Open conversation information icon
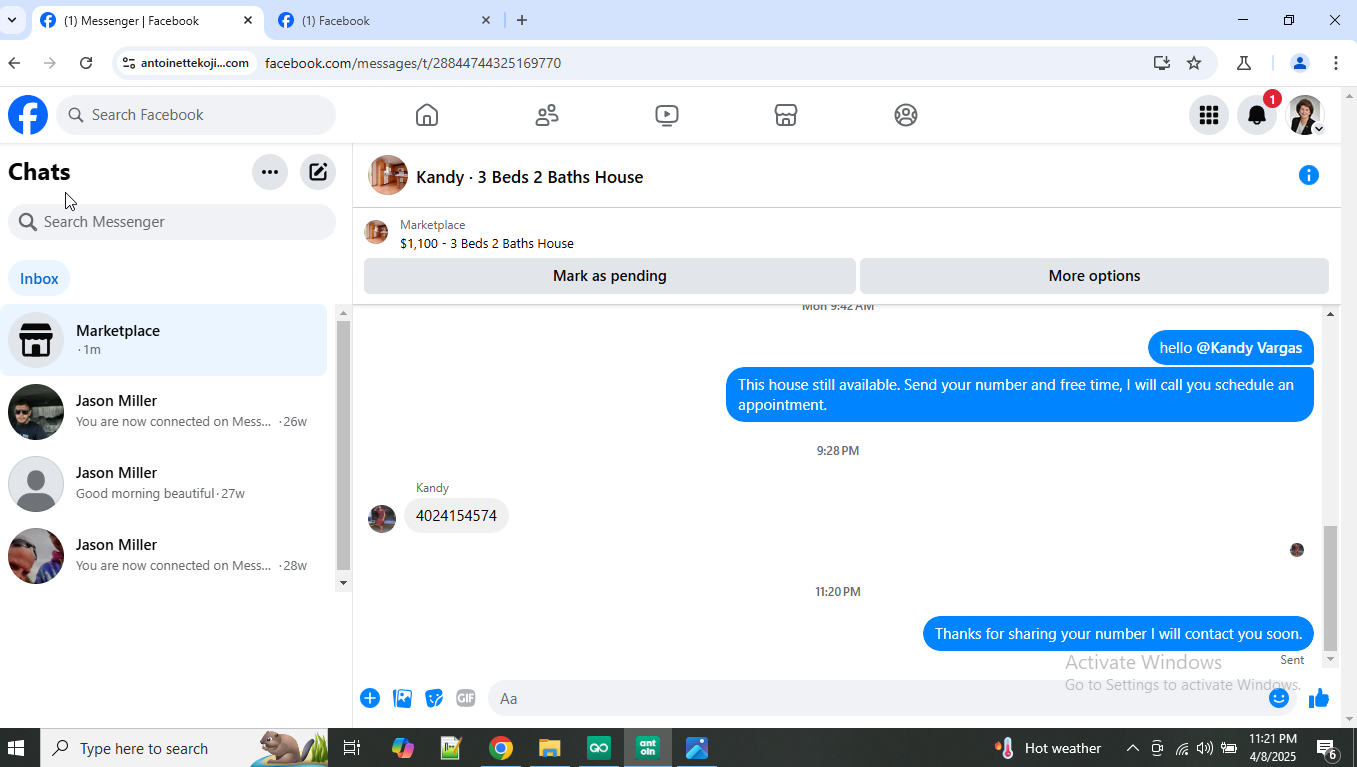The width and height of the screenshot is (1357, 767). [1308, 175]
